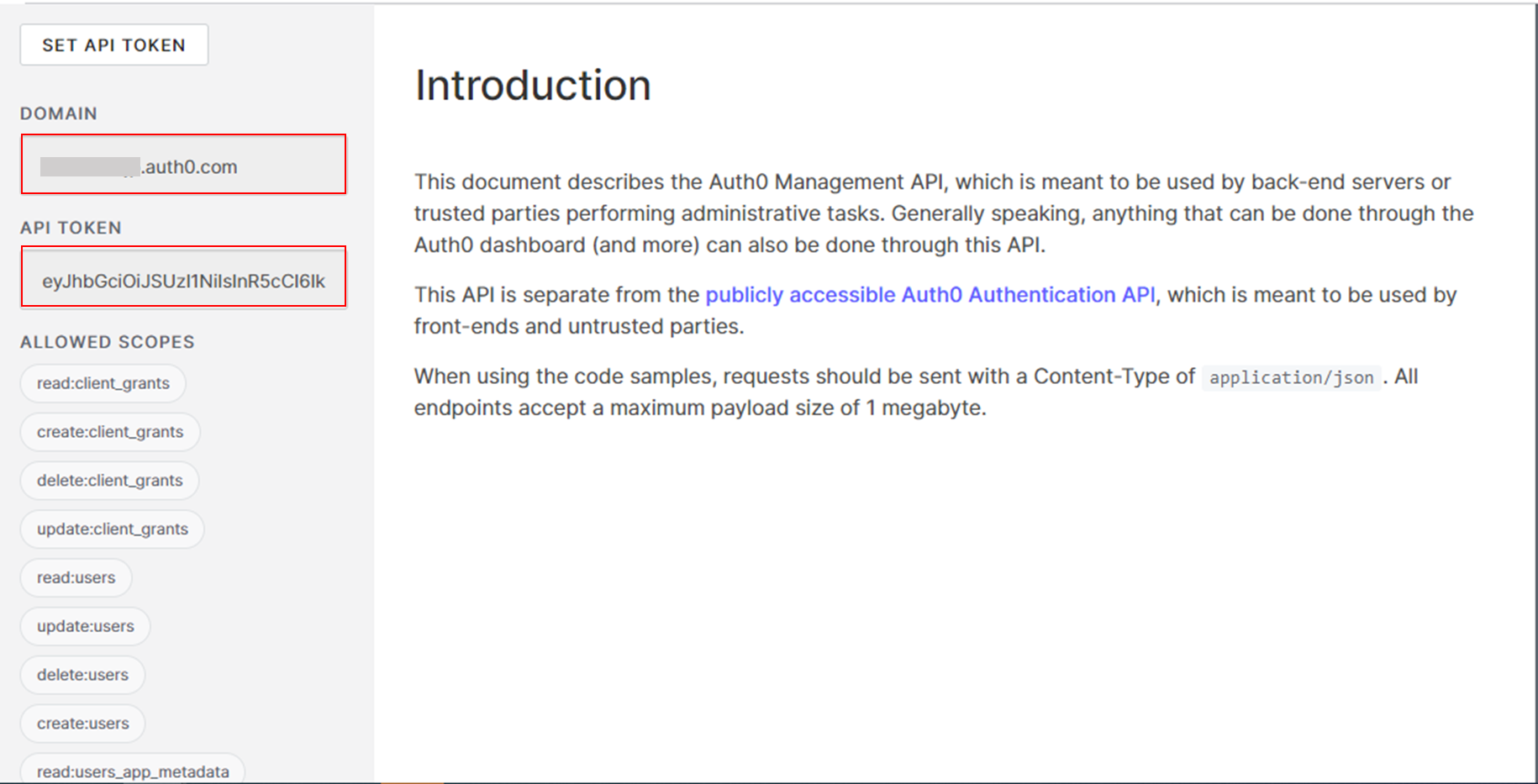
Task: Click the ALLOWED SCOPES section label
Action: tap(107, 342)
